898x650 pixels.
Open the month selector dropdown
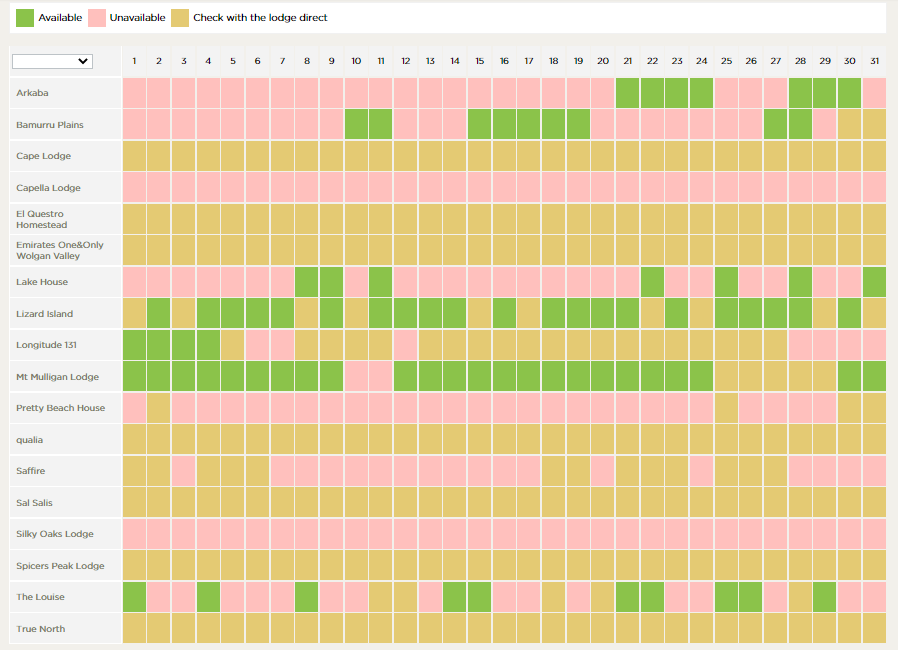(x=52, y=61)
